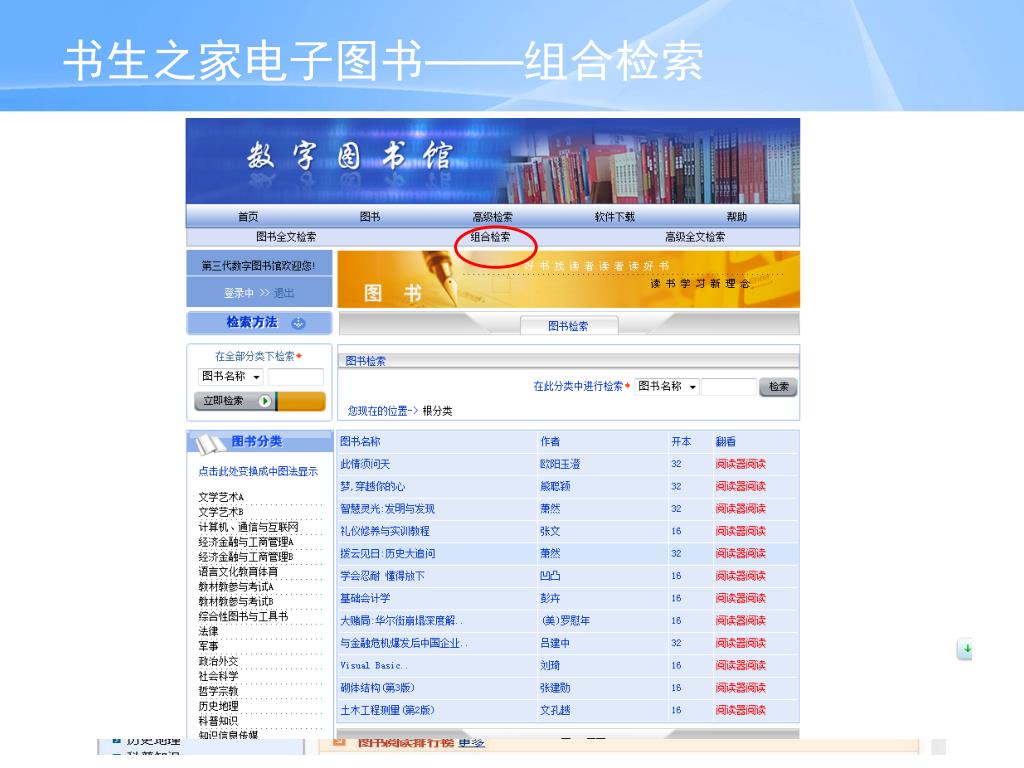Select category 语言文化教育体育
This screenshot has height=768, width=1024.
[238, 571]
